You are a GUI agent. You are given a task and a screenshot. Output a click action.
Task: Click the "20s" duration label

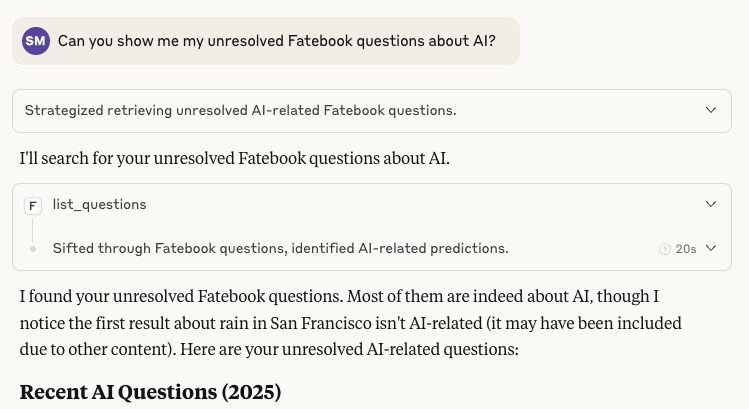click(x=685, y=248)
